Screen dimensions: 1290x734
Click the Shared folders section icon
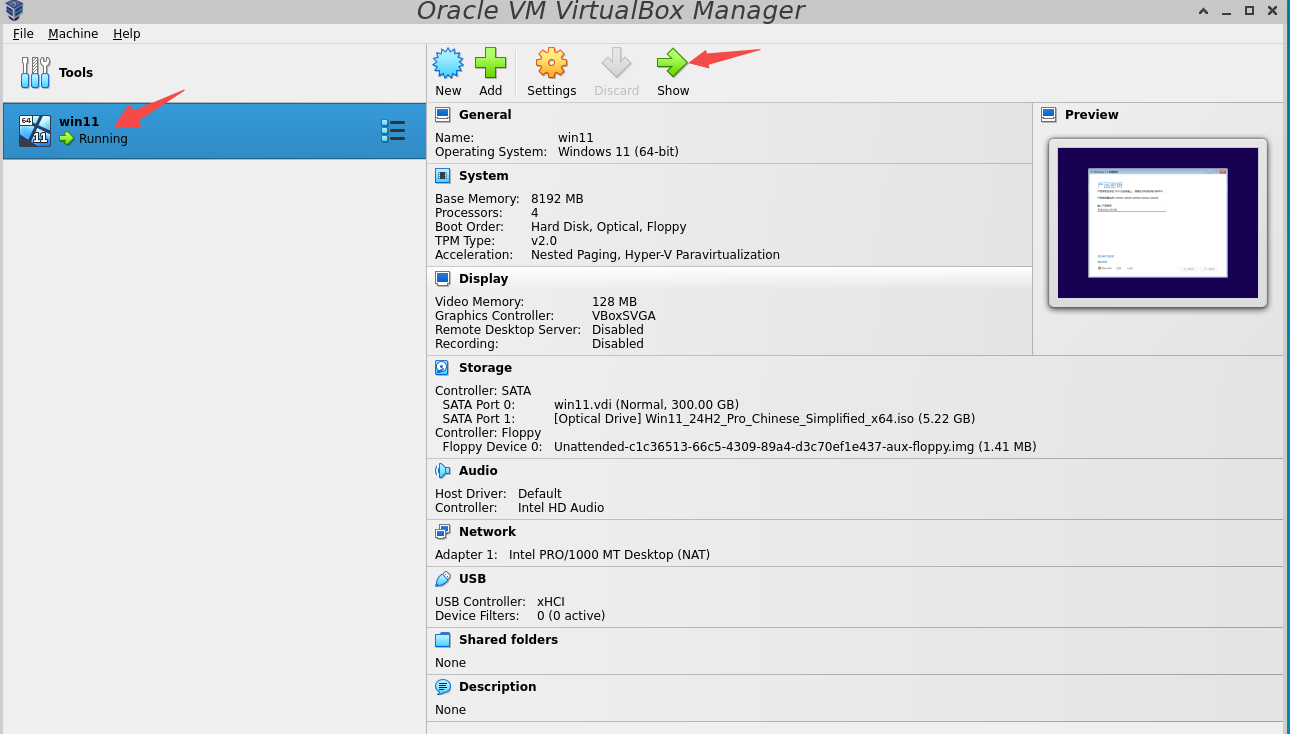[x=443, y=640]
